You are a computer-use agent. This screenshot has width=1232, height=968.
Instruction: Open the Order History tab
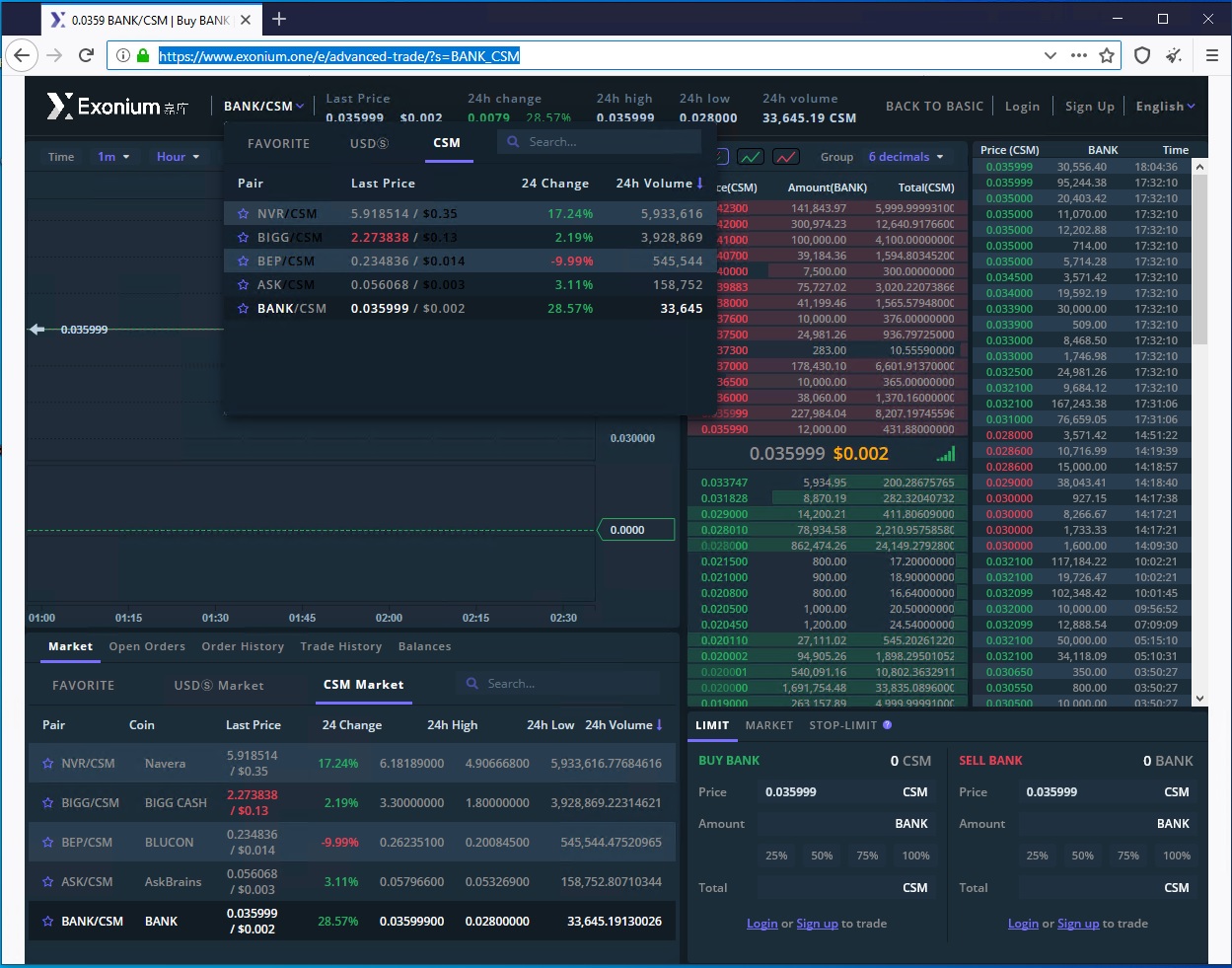(x=243, y=646)
